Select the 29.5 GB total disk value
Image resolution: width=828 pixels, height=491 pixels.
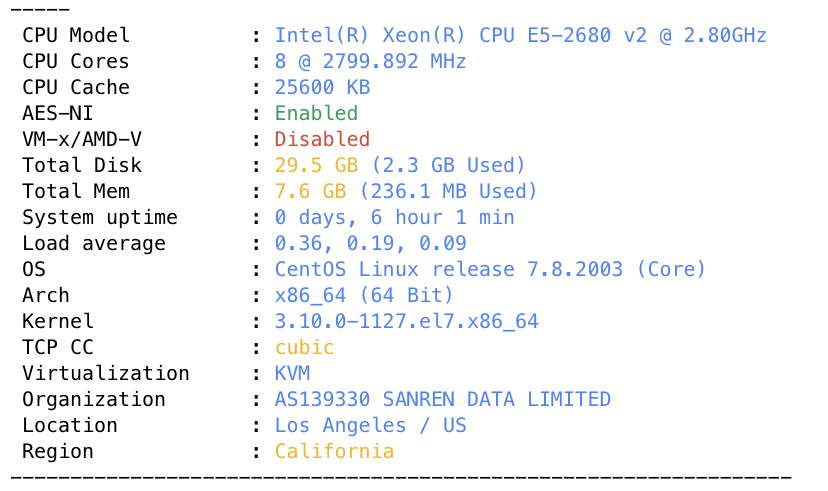316,165
